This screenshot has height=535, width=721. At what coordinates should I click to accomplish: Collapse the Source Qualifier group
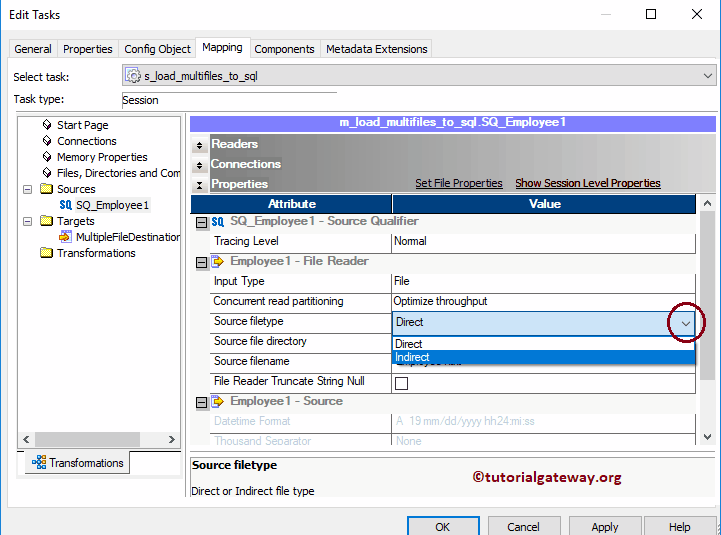click(201, 223)
